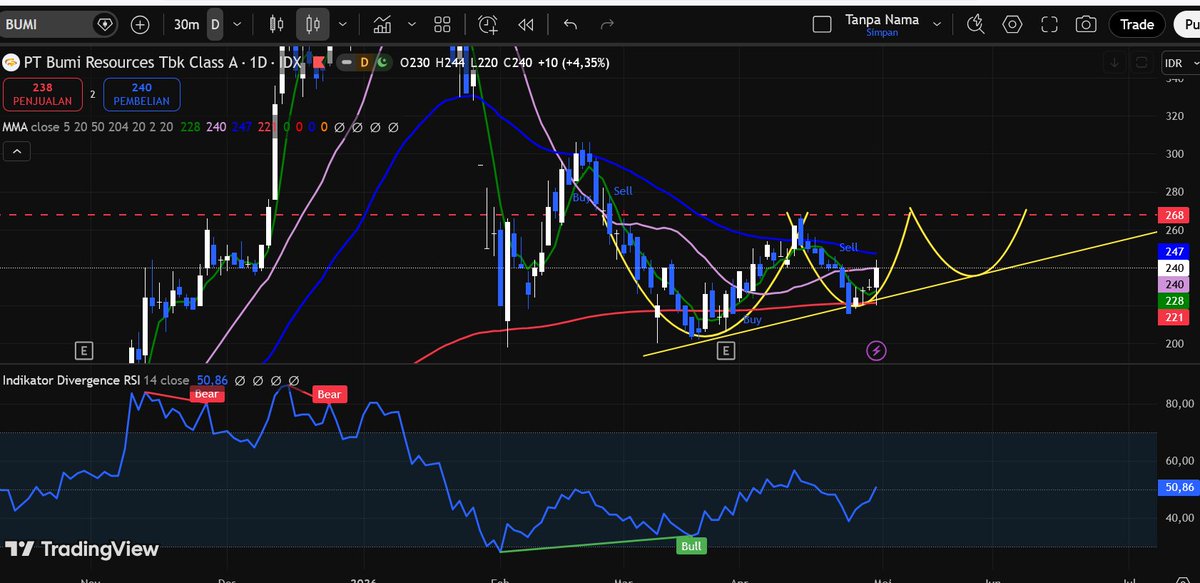Click the red 221 MA price label
This screenshot has width=1200, height=583.
point(1175,317)
